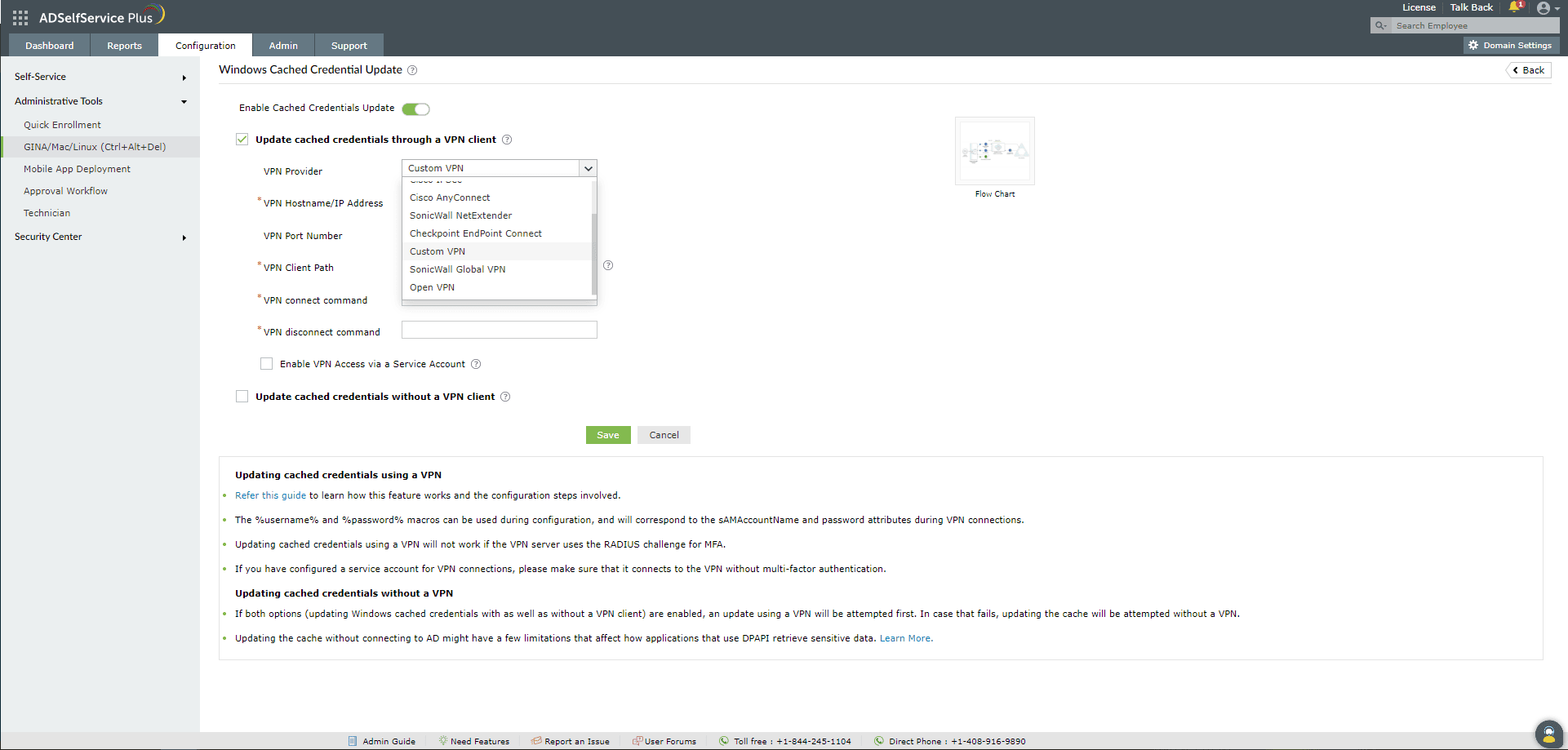This screenshot has width=1568, height=750.
Task: Select Checkpoint EndPoint Connect VPN provider
Action: tap(497, 233)
